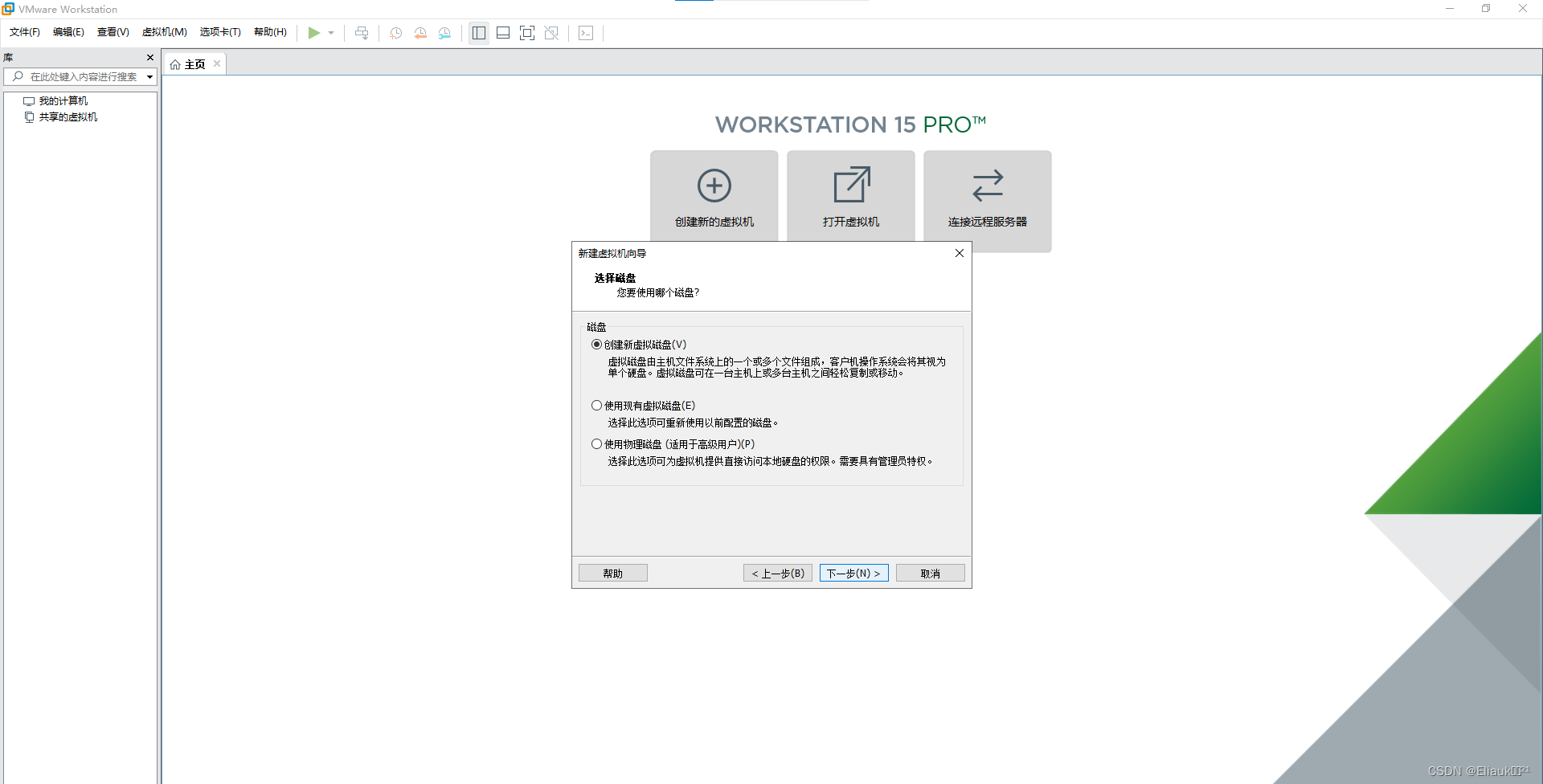The image size is (1543, 784).
Task: Click the search magnifier icon in library
Action: click(x=18, y=76)
